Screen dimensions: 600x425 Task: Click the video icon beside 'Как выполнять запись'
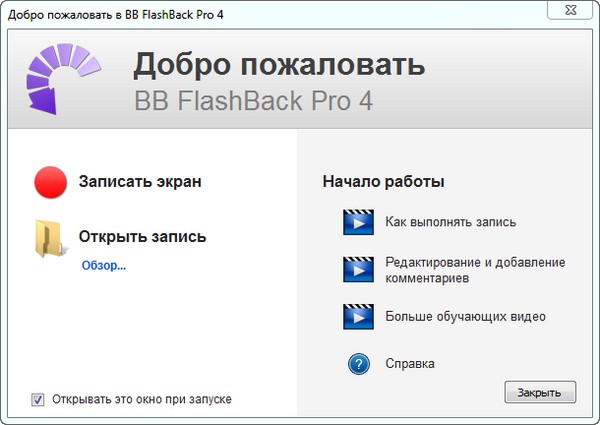point(358,222)
